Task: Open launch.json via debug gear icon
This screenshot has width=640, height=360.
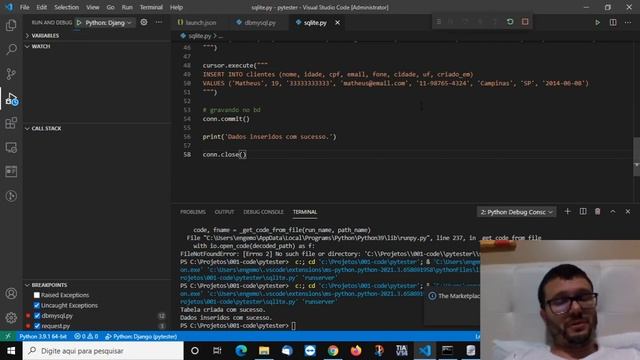Action: click(144, 22)
